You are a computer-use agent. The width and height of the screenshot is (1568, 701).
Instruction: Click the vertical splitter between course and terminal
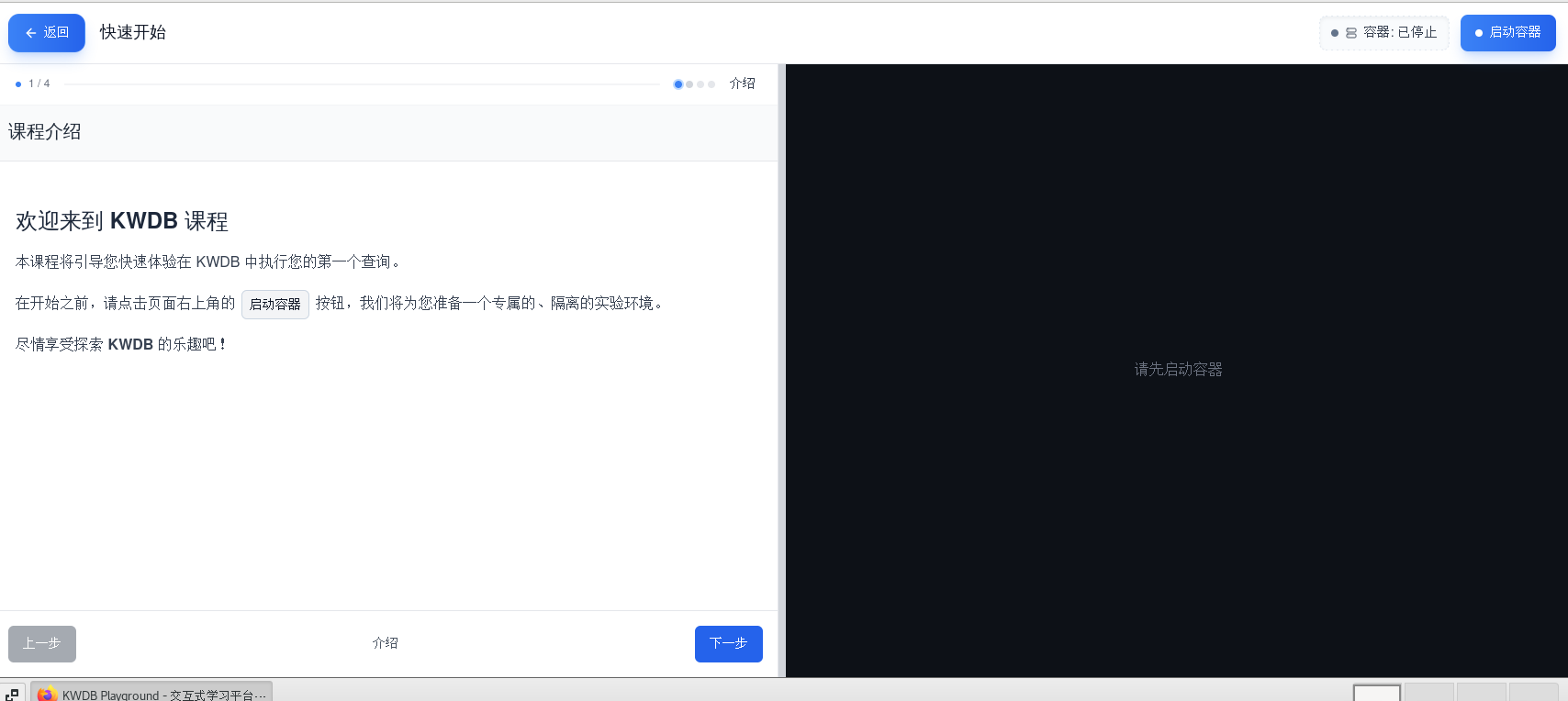point(781,371)
